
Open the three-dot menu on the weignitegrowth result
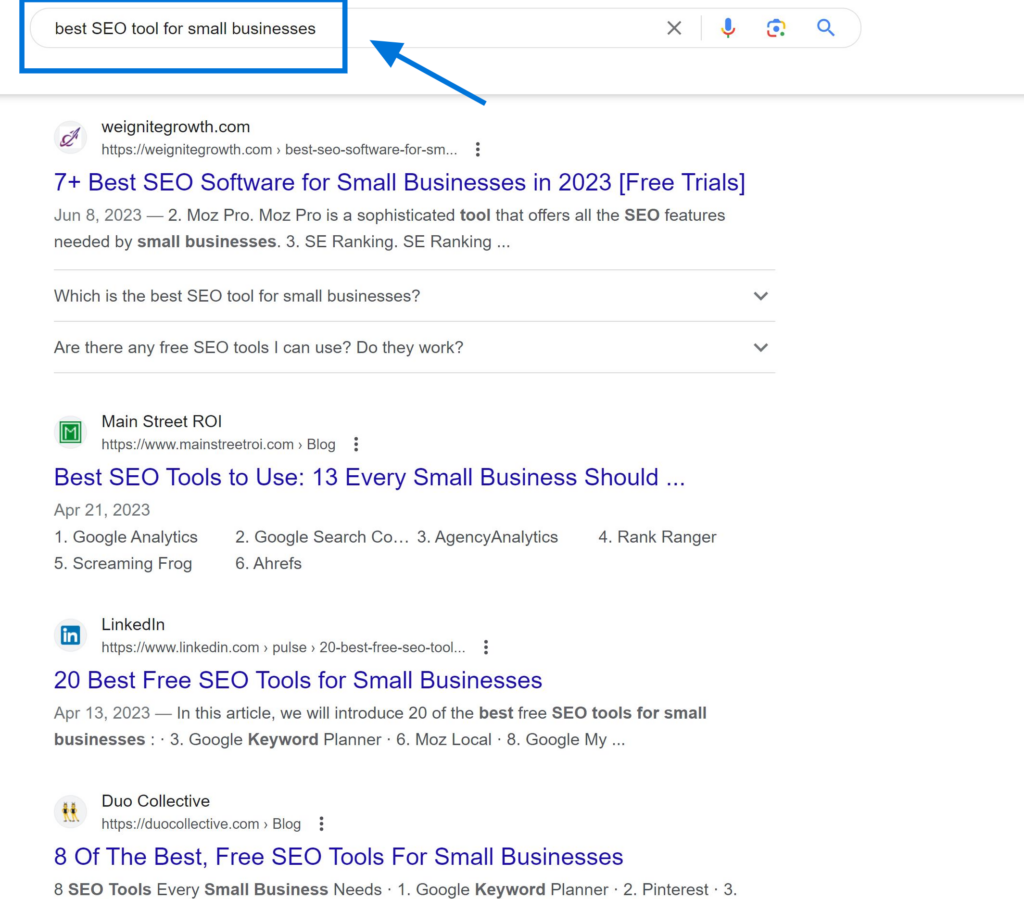point(478,148)
